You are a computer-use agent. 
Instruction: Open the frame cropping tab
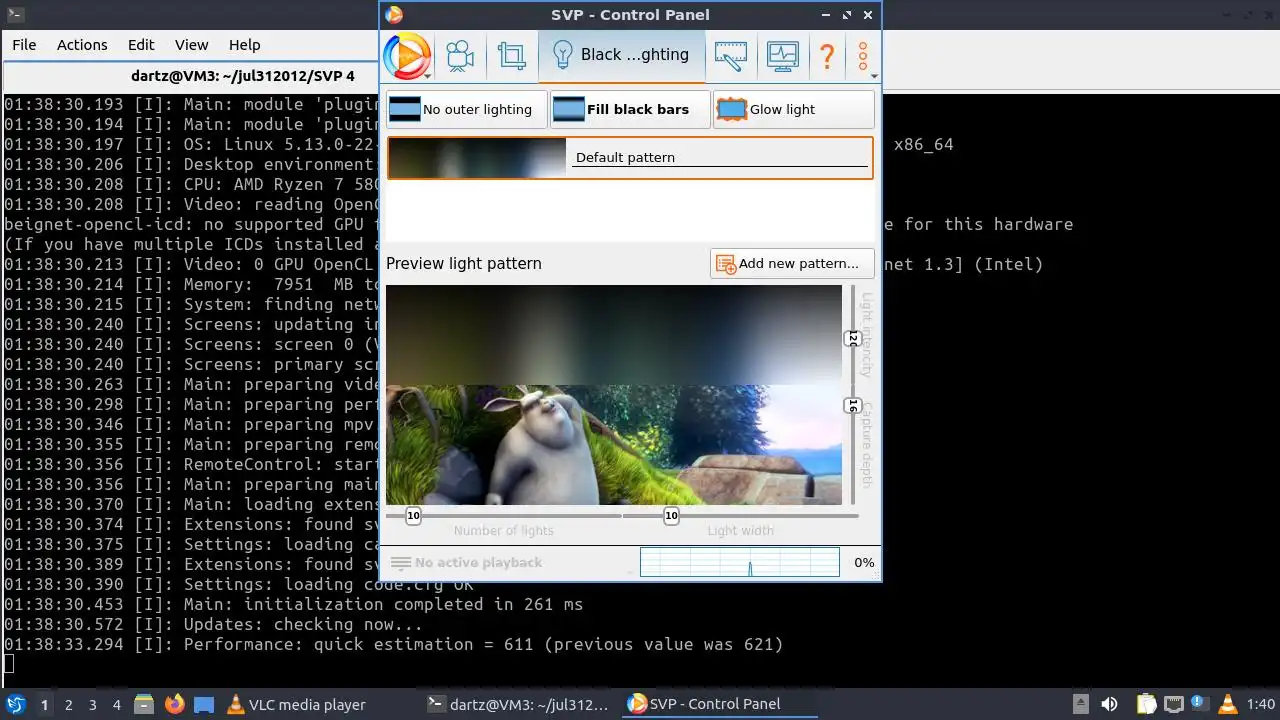(x=512, y=56)
